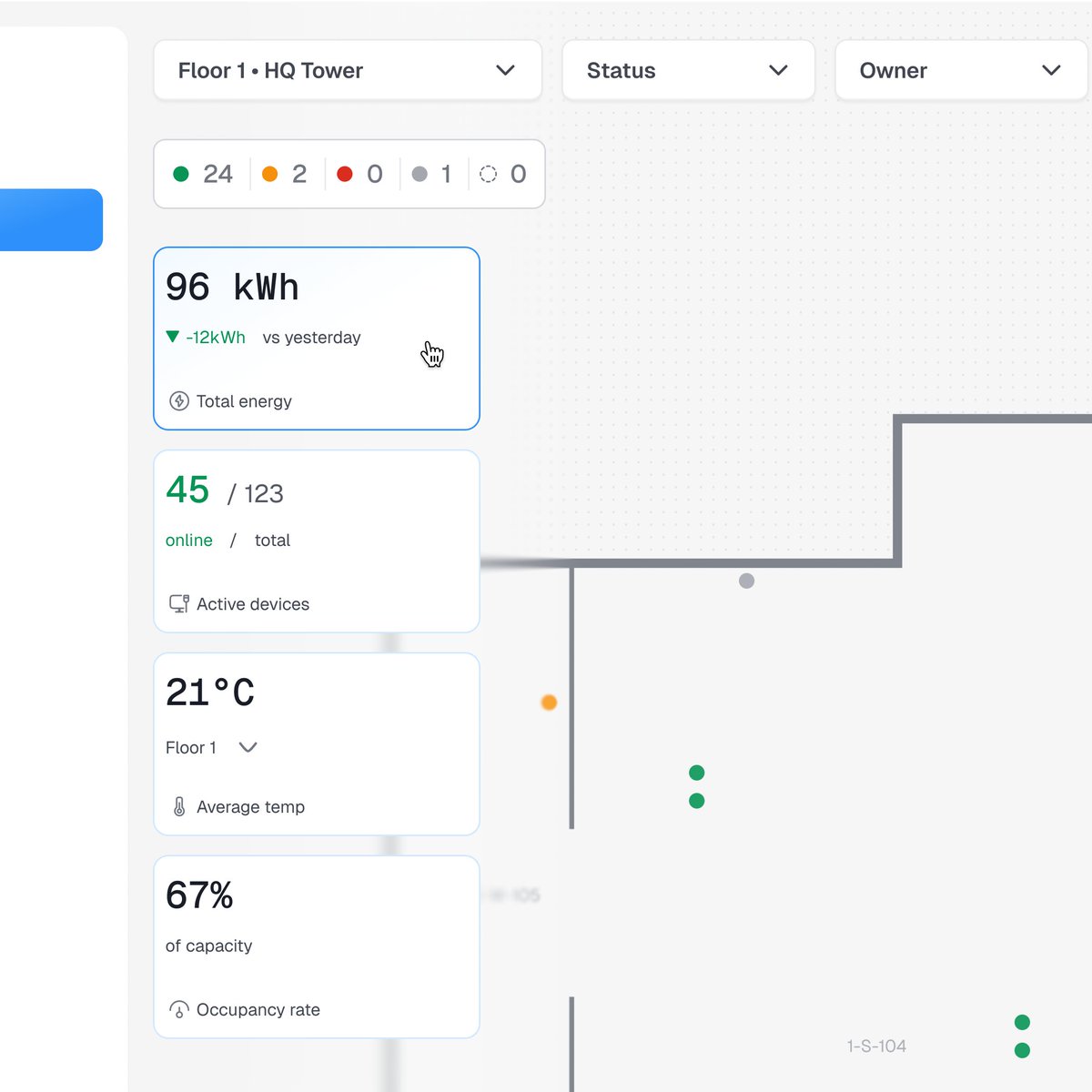Click the lightning bolt Total energy icon
The height and width of the screenshot is (1092, 1092).
179,401
